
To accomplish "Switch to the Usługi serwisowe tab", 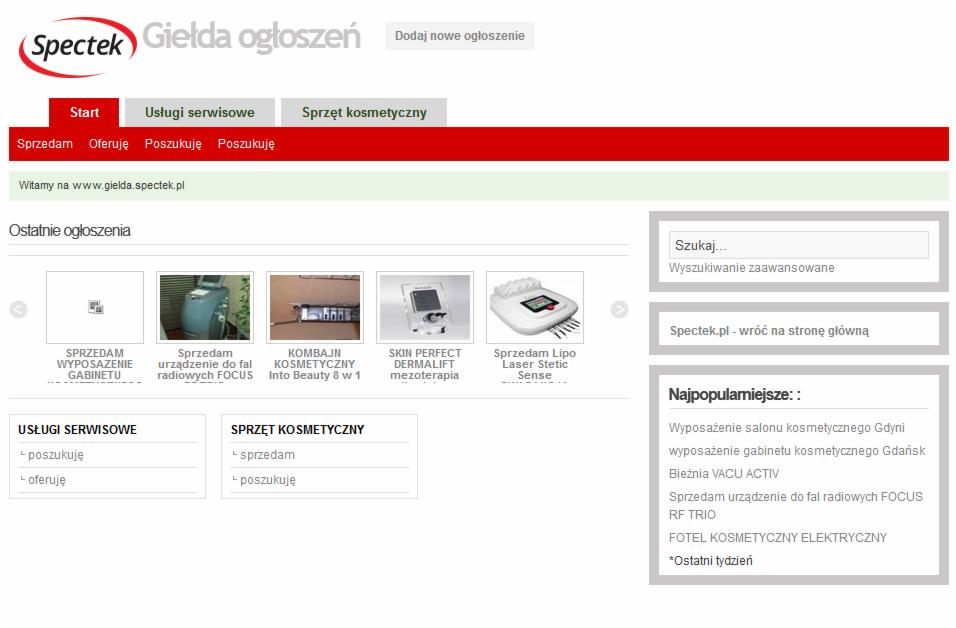I will [x=199, y=113].
